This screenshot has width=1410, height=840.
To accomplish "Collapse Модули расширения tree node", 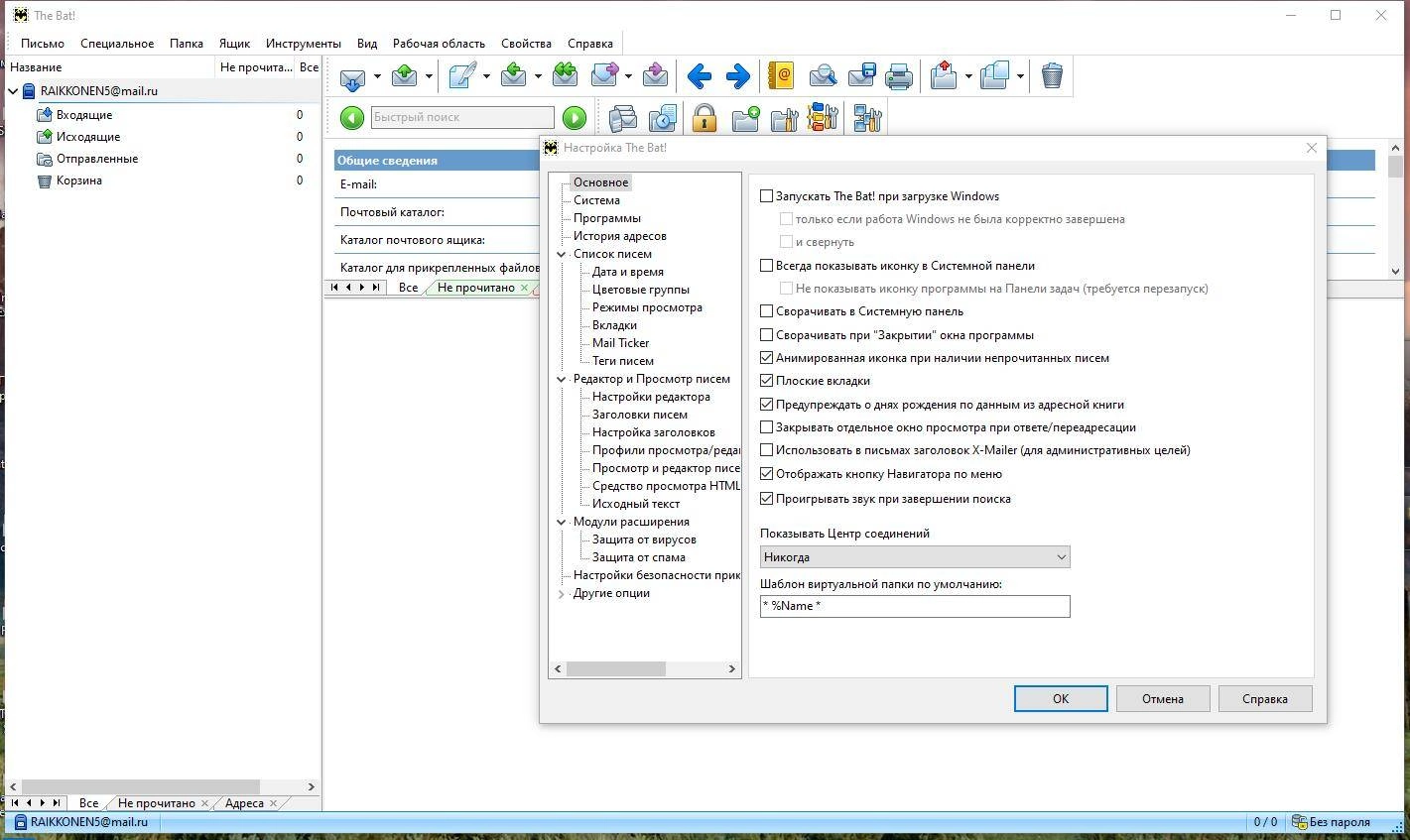I will tap(562, 523).
